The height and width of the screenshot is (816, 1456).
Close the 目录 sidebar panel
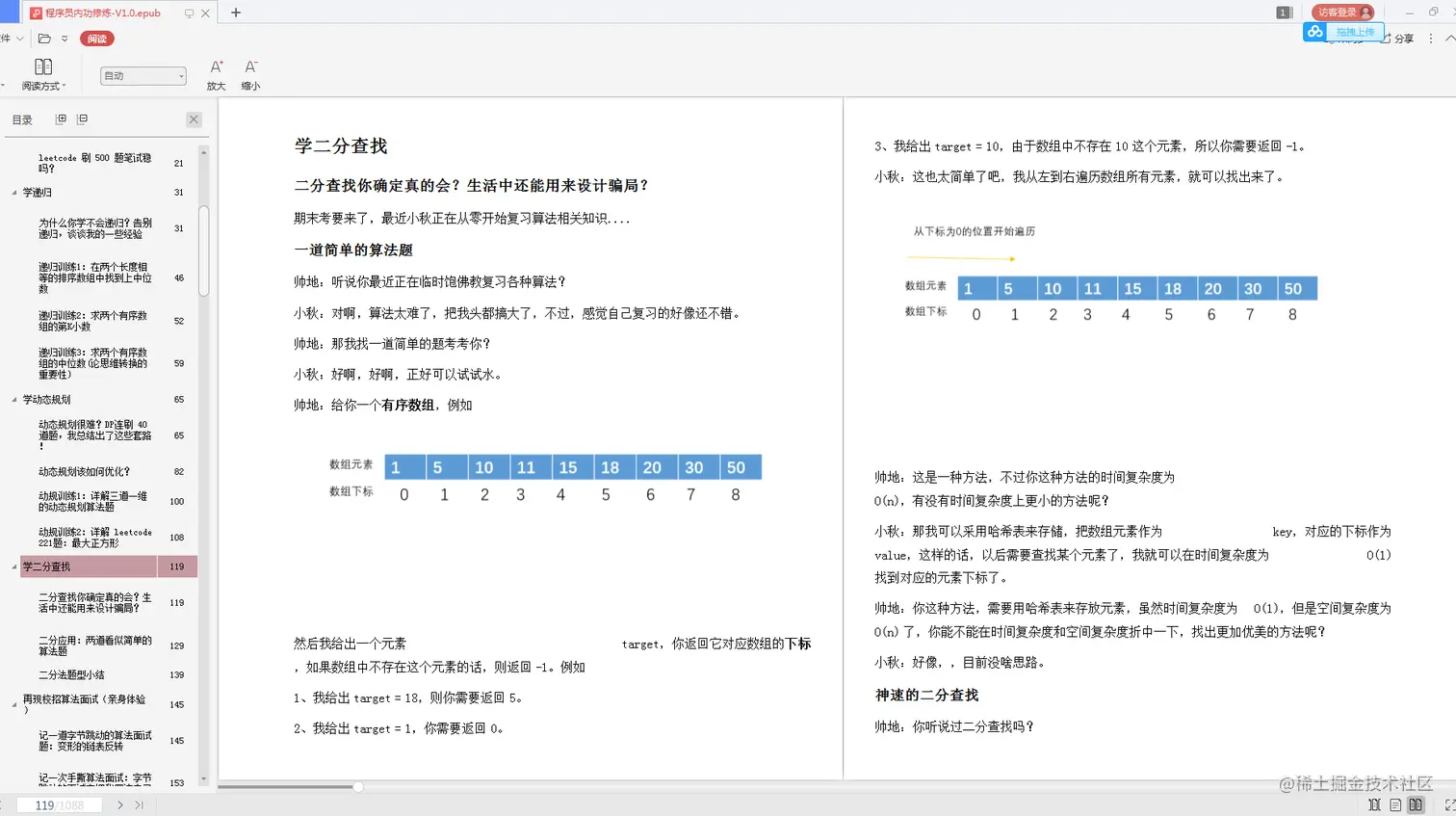point(193,118)
